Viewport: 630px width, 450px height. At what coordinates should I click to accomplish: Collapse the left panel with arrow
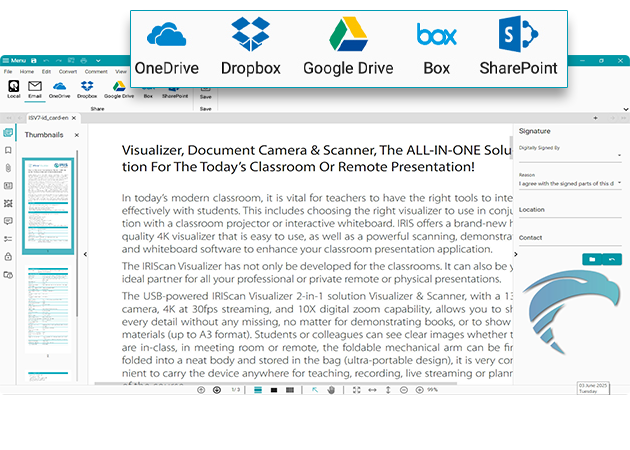tap(85, 254)
